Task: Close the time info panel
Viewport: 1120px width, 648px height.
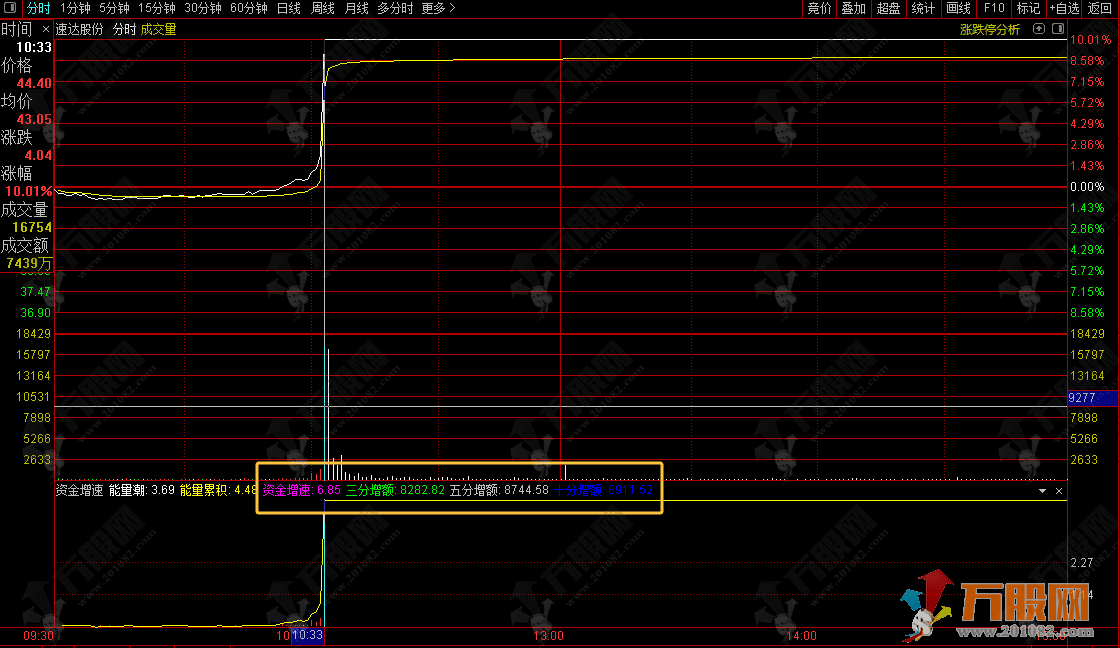Action: coord(46,29)
